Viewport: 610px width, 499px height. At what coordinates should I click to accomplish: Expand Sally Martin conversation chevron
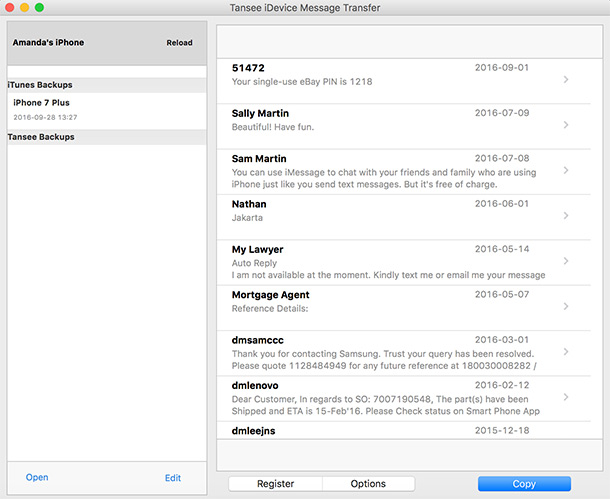coord(566,125)
